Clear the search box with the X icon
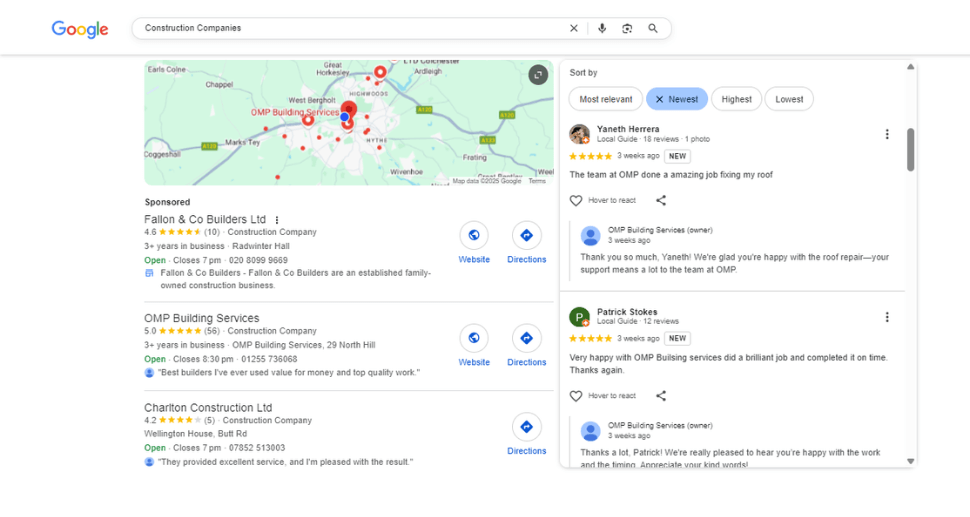This screenshot has width=970, height=517. pyautogui.click(x=573, y=28)
